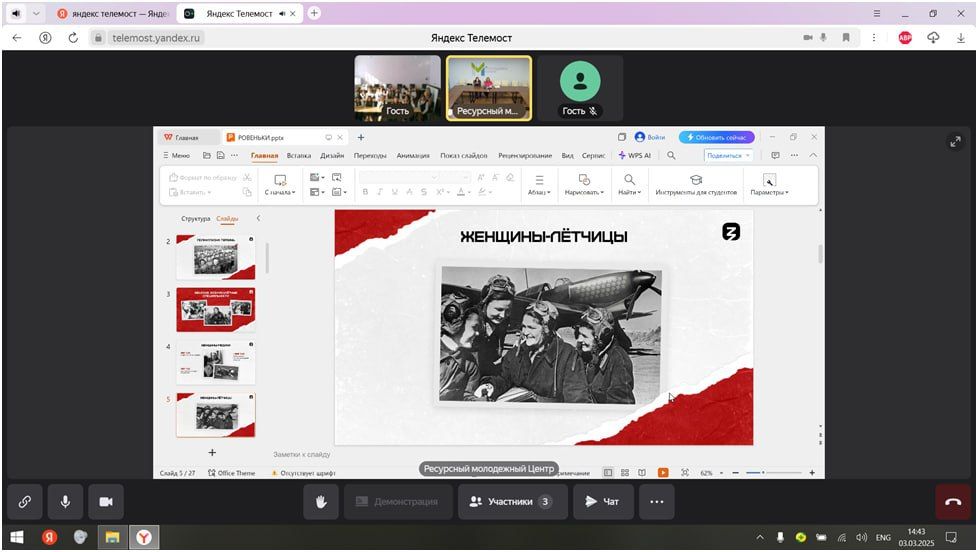Open С начала dropdown in WPS ribbon

point(280,185)
